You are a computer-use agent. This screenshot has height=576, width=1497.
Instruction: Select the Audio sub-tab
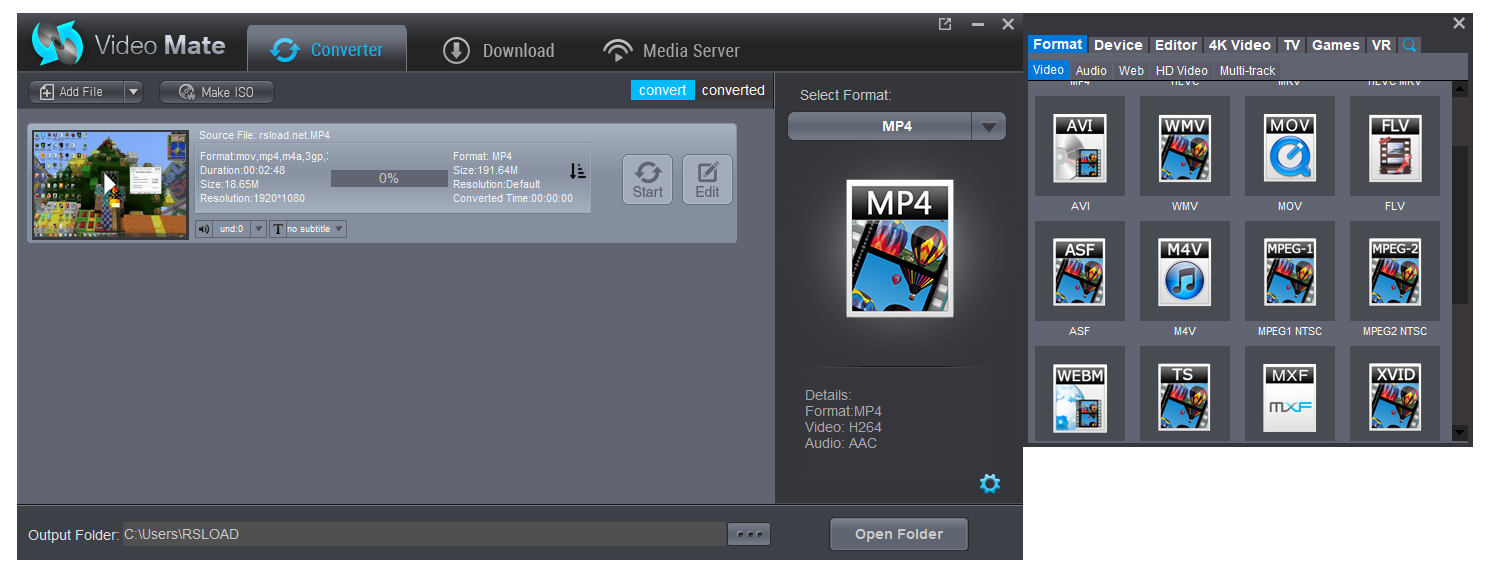pos(1091,71)
